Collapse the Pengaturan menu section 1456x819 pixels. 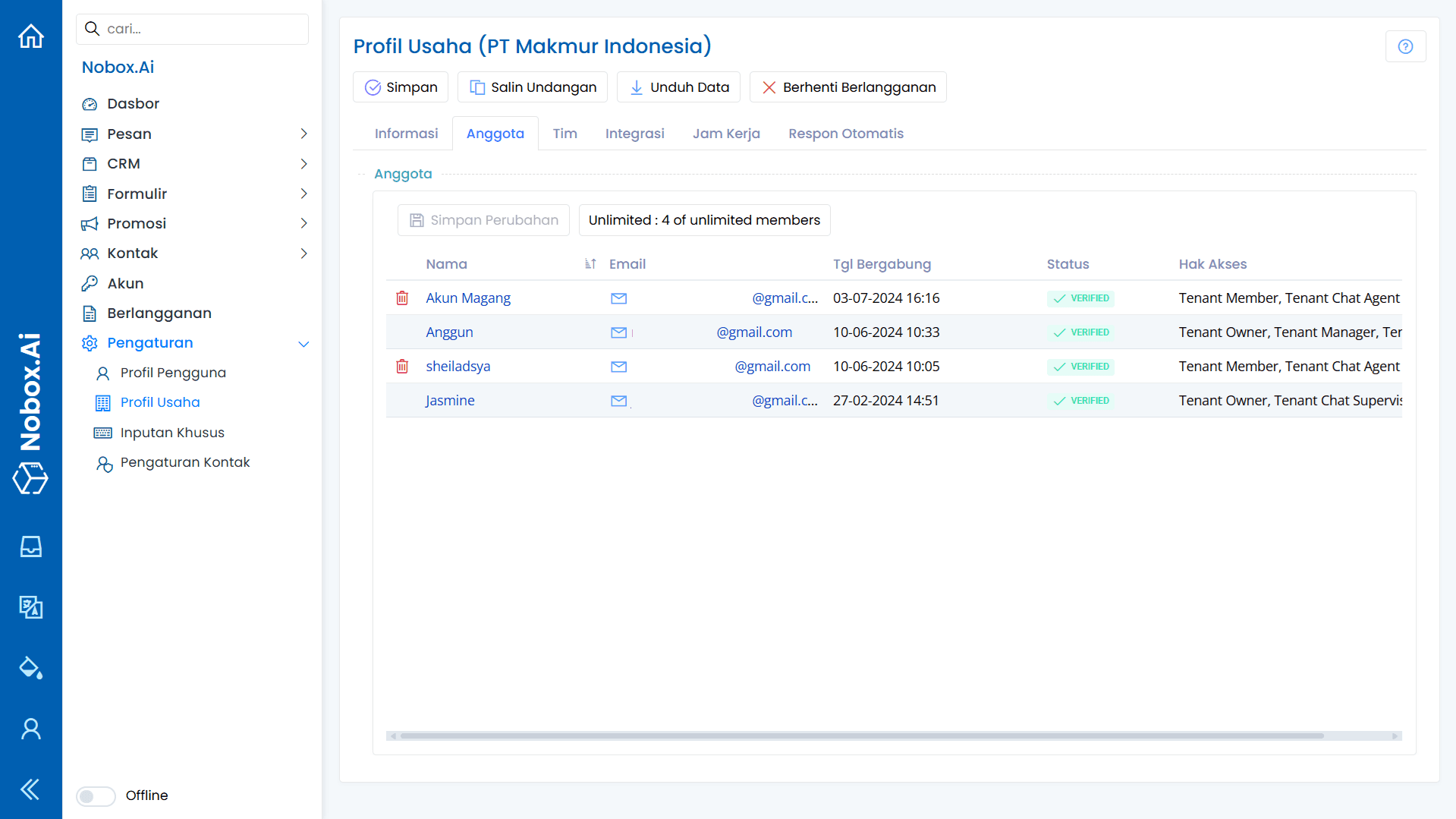pyautogui.click(x=303, y=343)
